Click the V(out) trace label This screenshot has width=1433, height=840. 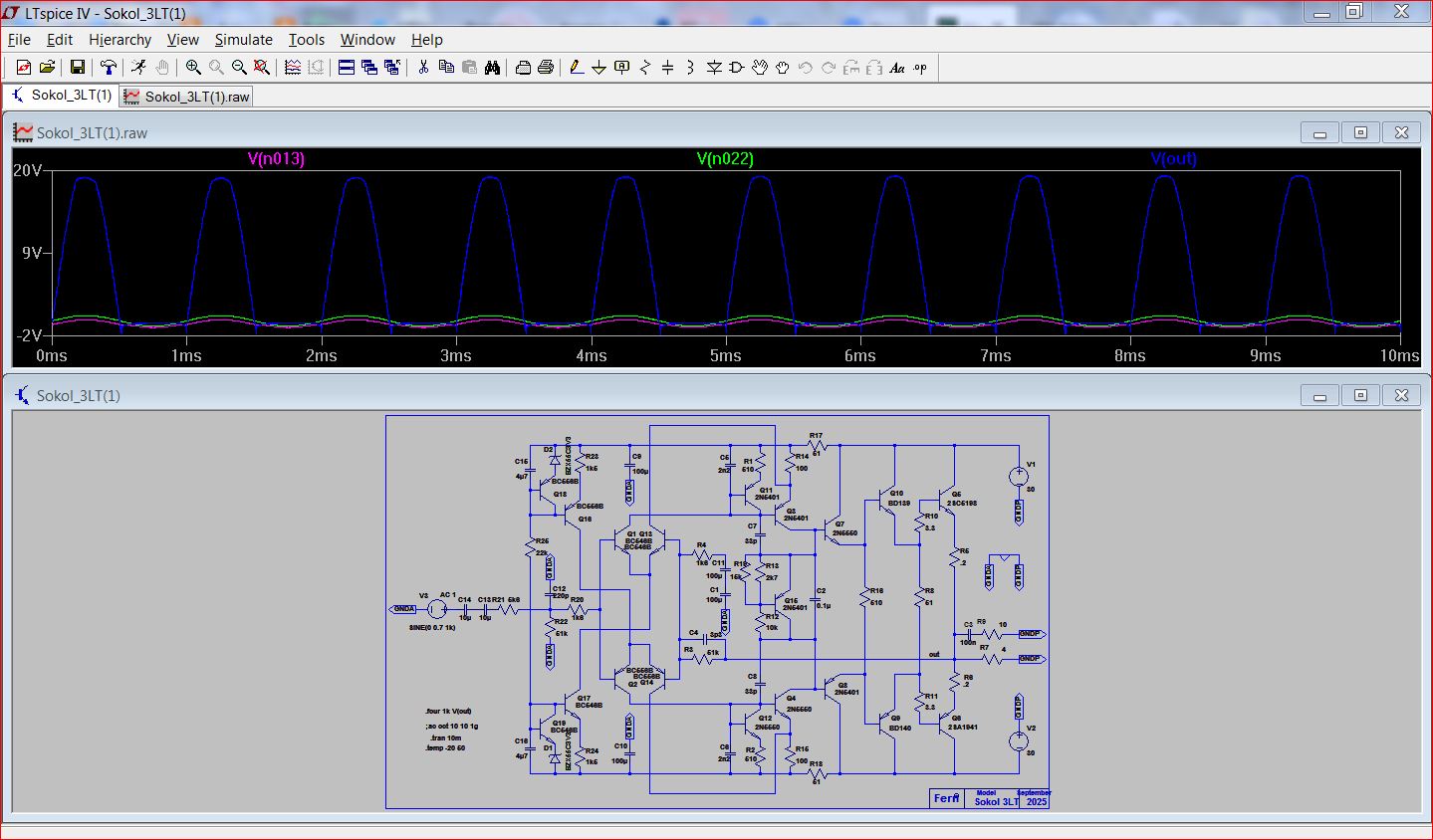coord(1173,159)
